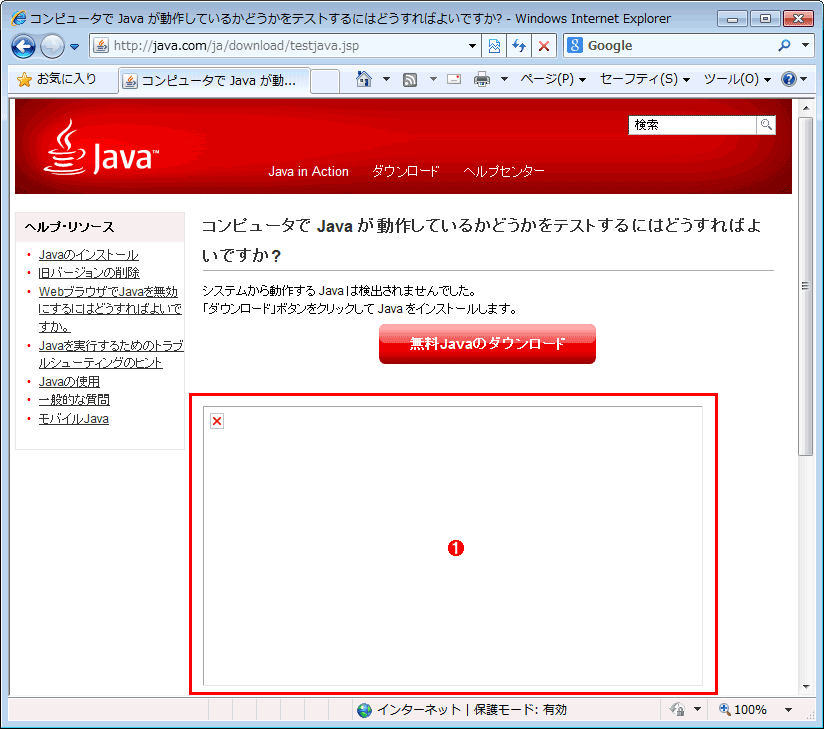Click the page scrollbar up arrow
Image resolution: width=824 pixels, height=729 pixels.
[806, 108]
